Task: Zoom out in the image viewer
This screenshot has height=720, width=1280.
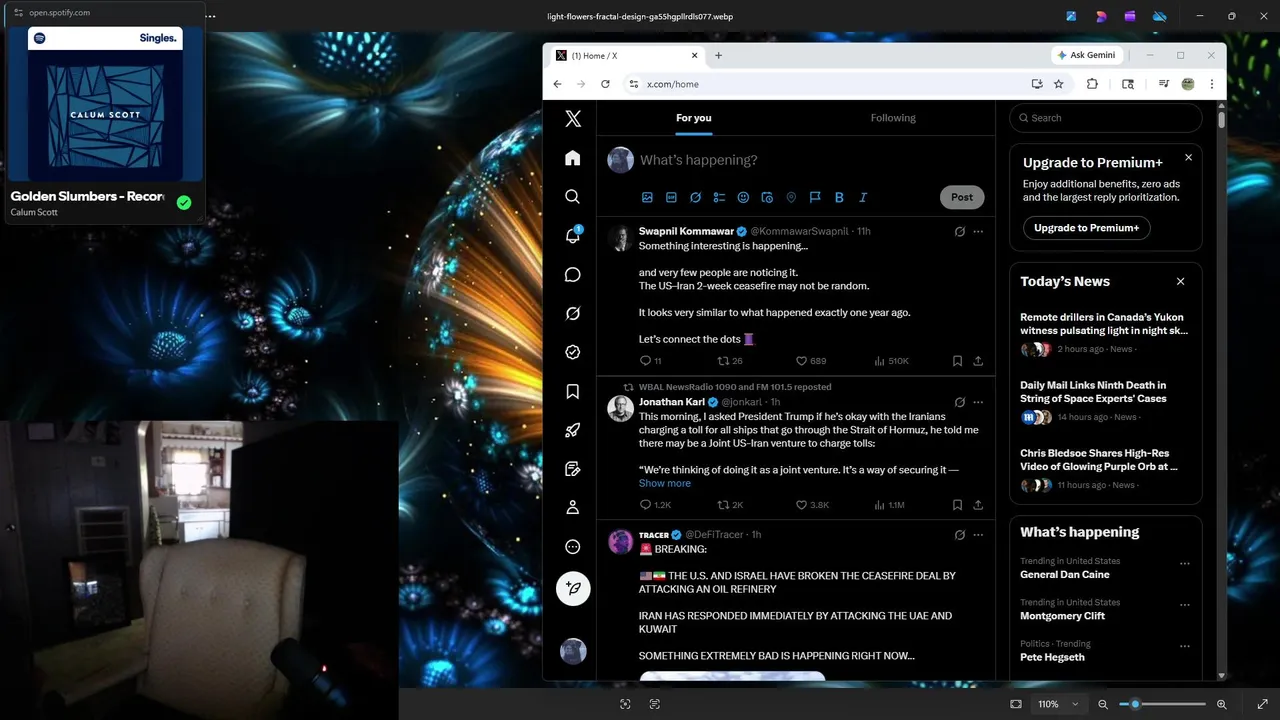Action: (1103, 704)
